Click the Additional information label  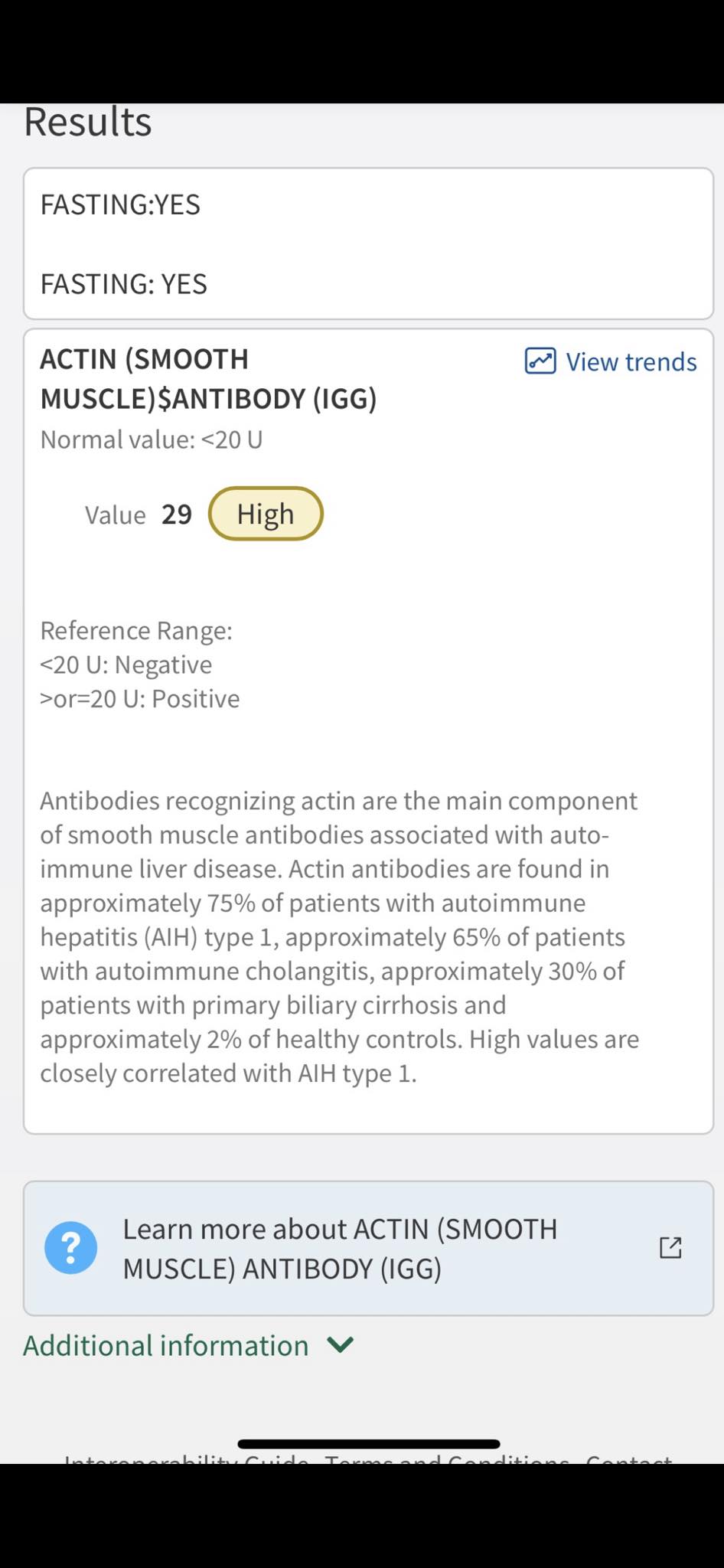pyautogui.click(x=166, y=1345)
